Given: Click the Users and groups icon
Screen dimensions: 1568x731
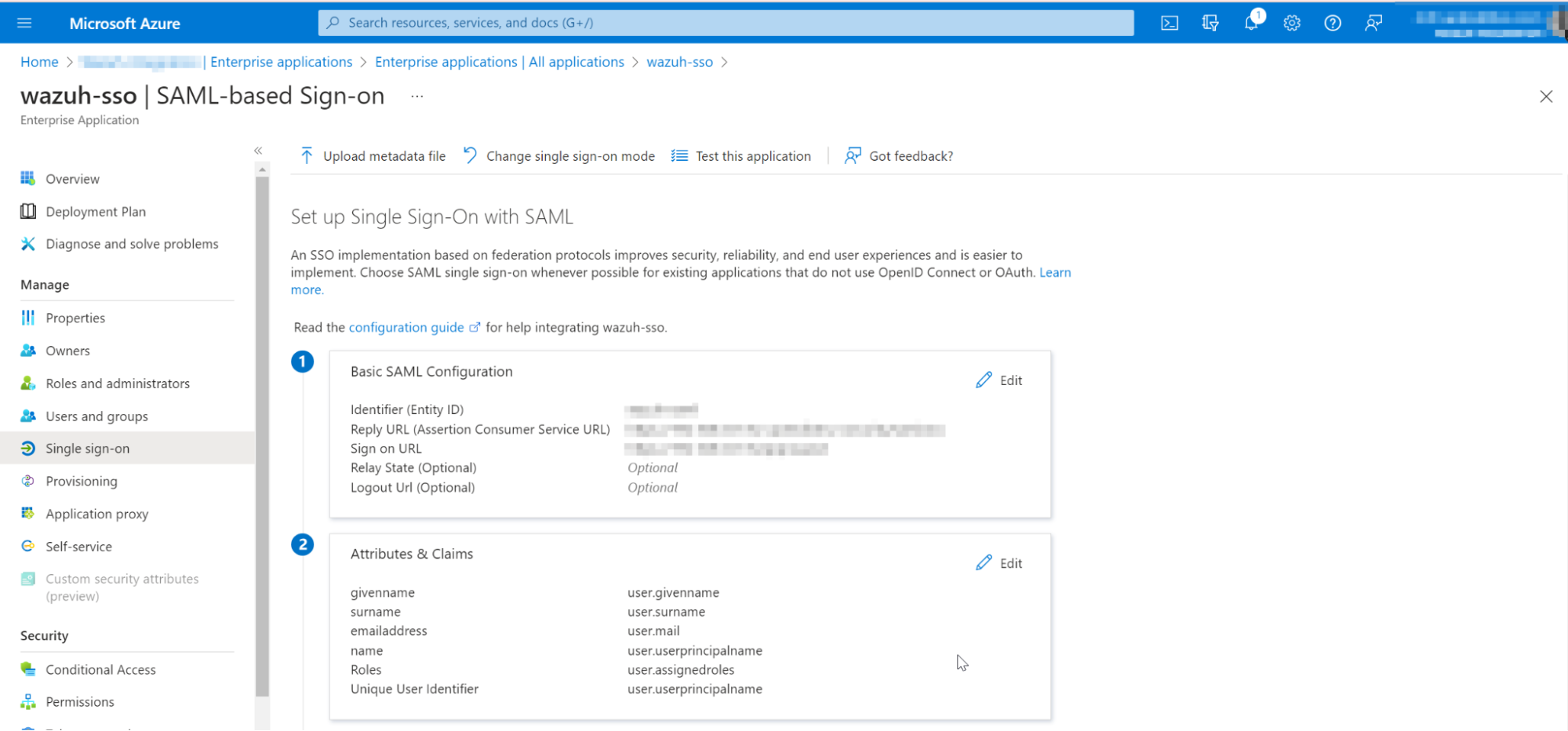Looking at the screenshot, I should click(28, 416).
